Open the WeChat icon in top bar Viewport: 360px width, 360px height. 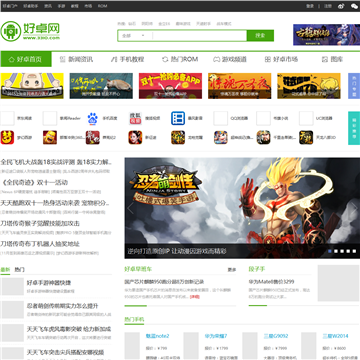point(354,6)
